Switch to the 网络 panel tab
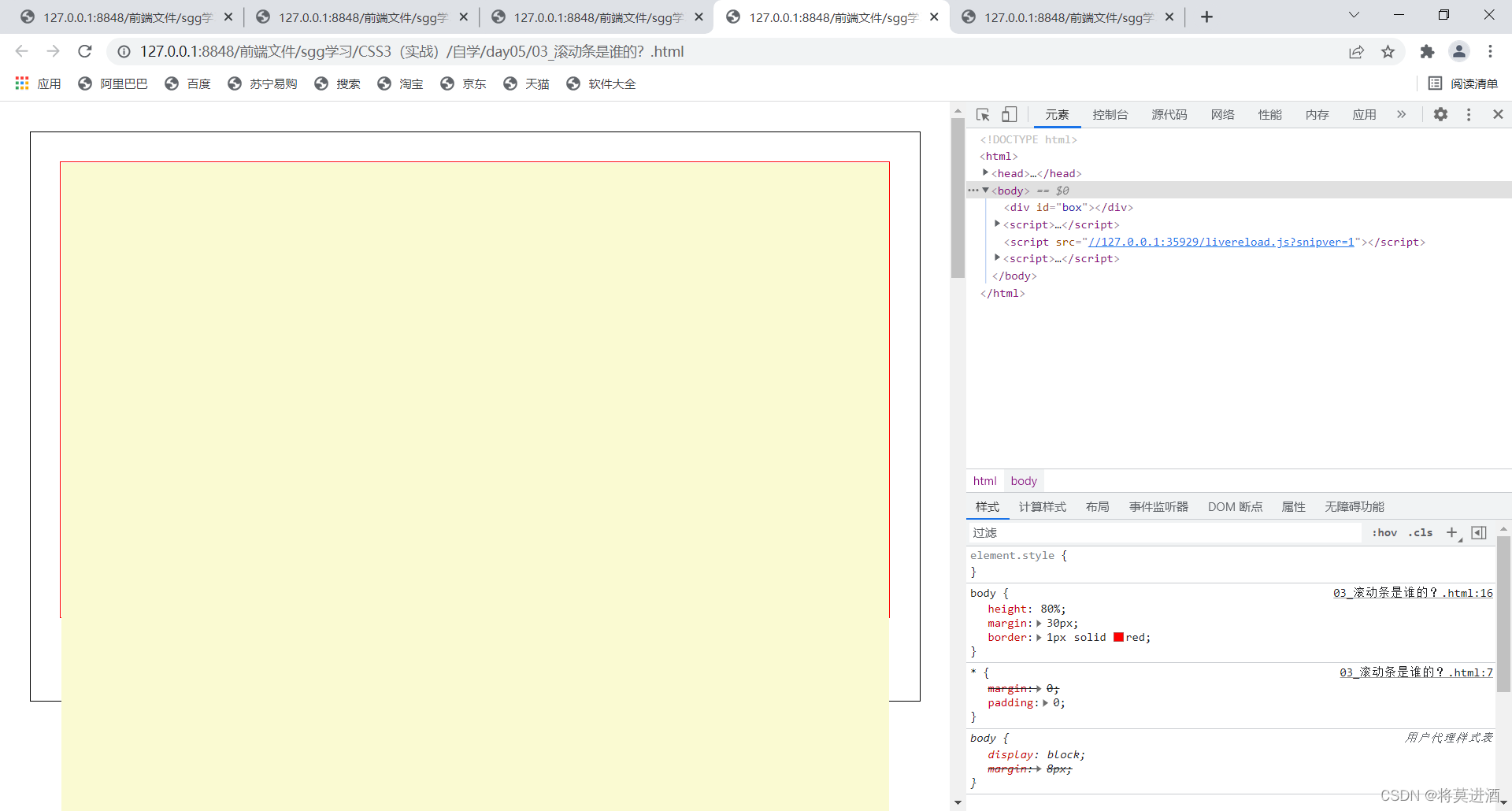 tap(1222, 115)
